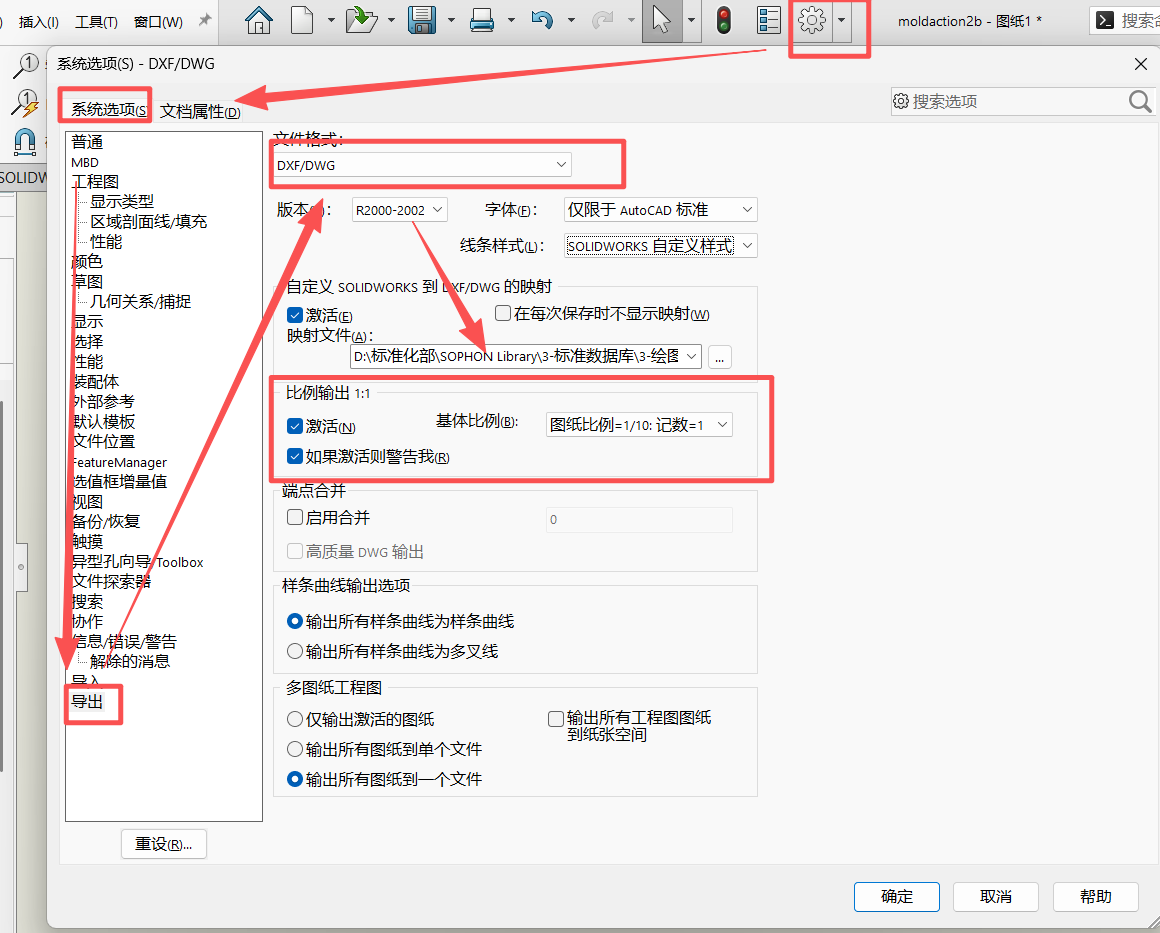The width and height of the screenshot is (1160, 933).
Task: Click the magnet icon at left edge
Action: tap(25, 141)
